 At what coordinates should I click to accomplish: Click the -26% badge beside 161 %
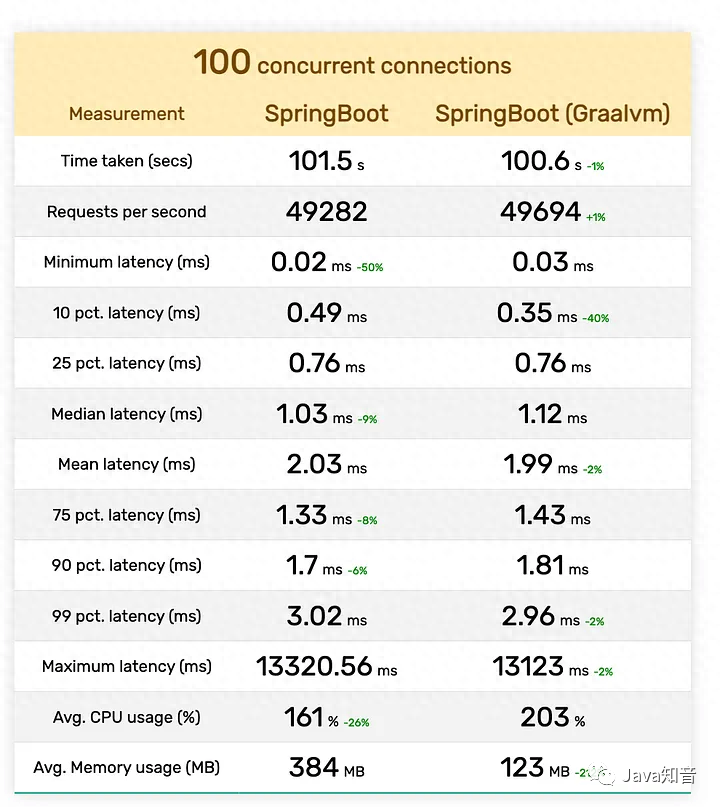tap(356, 722)
